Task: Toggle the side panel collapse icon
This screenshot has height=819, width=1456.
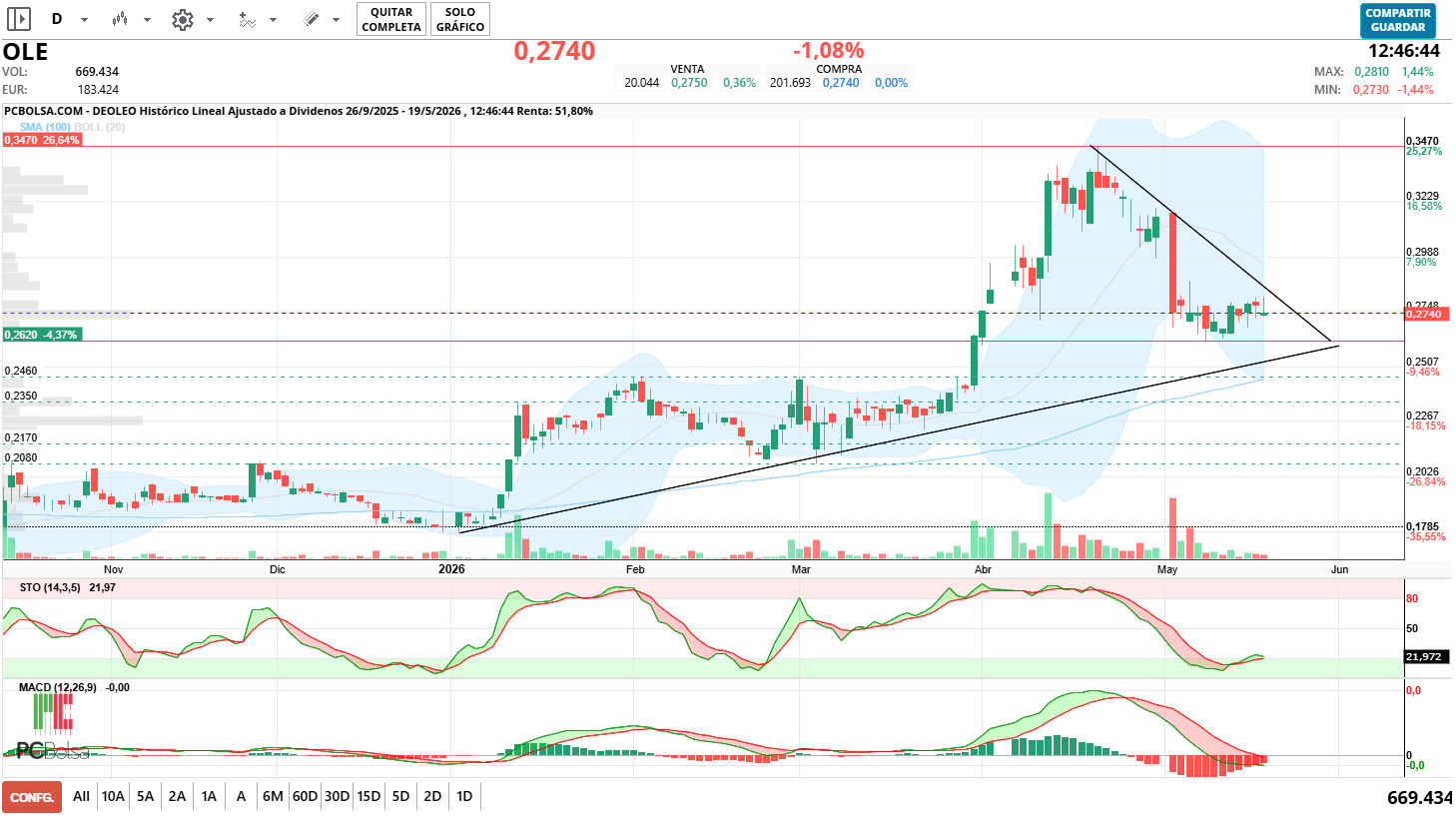Action: pos(19,19)
